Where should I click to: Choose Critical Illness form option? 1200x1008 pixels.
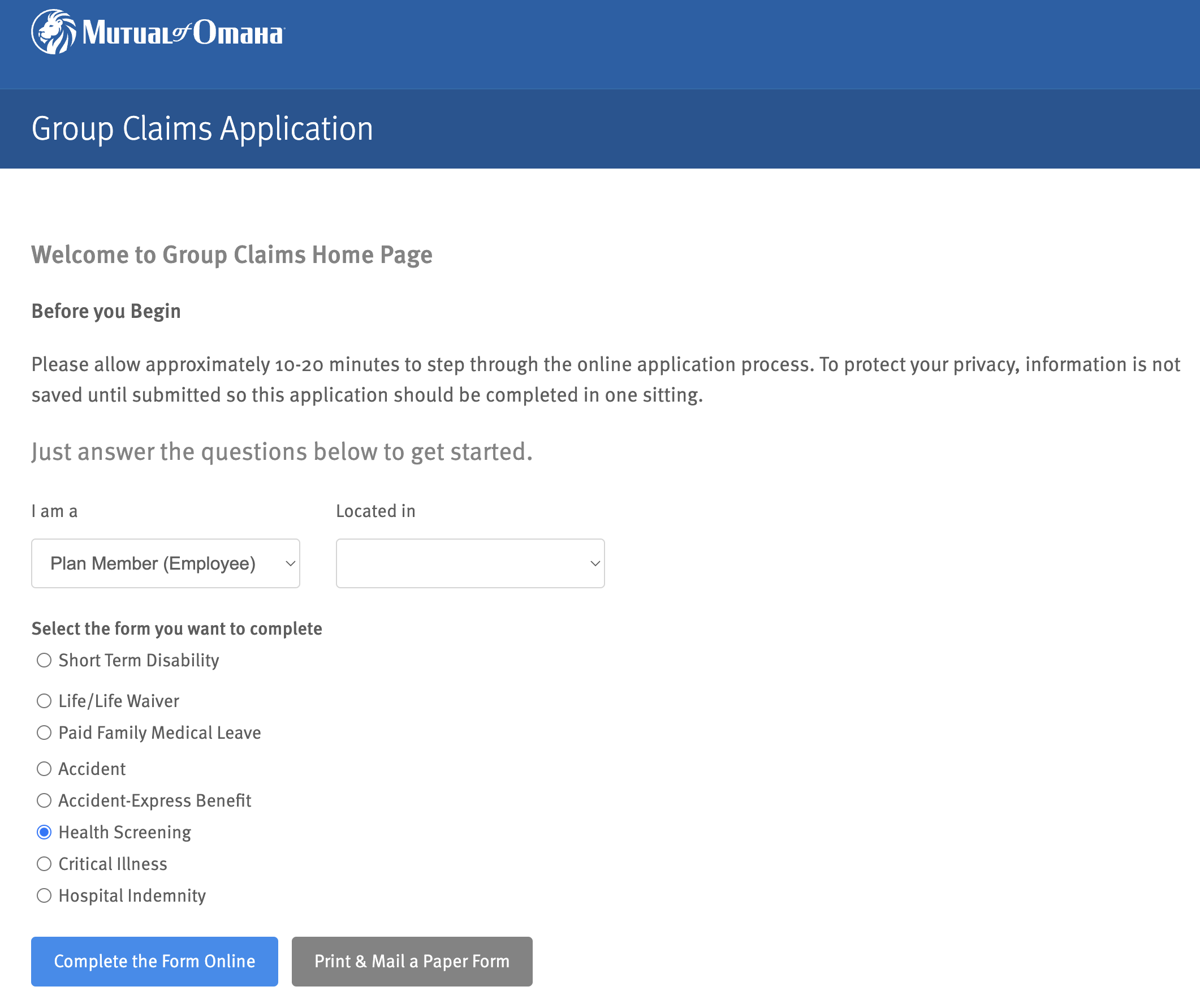pos(44,864)
